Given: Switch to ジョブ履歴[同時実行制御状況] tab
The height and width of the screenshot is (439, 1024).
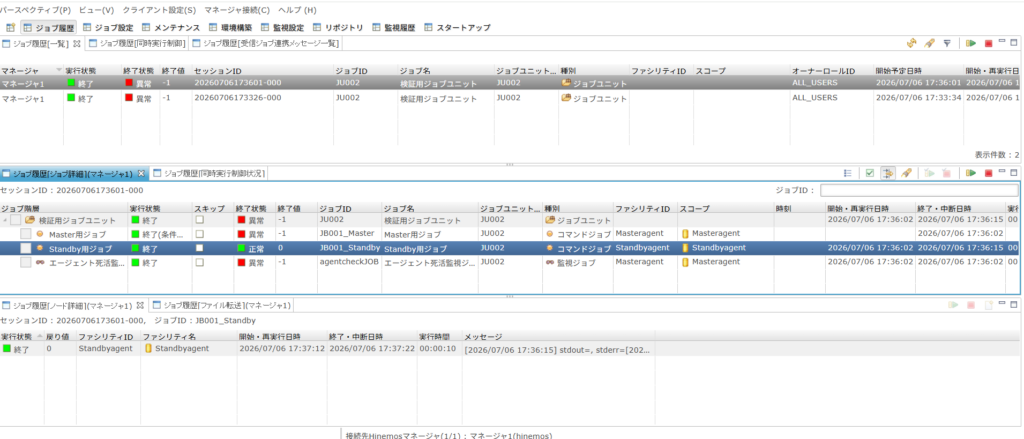Looking at the screenshot, I should pyautogui.click(x=209, y=174).
